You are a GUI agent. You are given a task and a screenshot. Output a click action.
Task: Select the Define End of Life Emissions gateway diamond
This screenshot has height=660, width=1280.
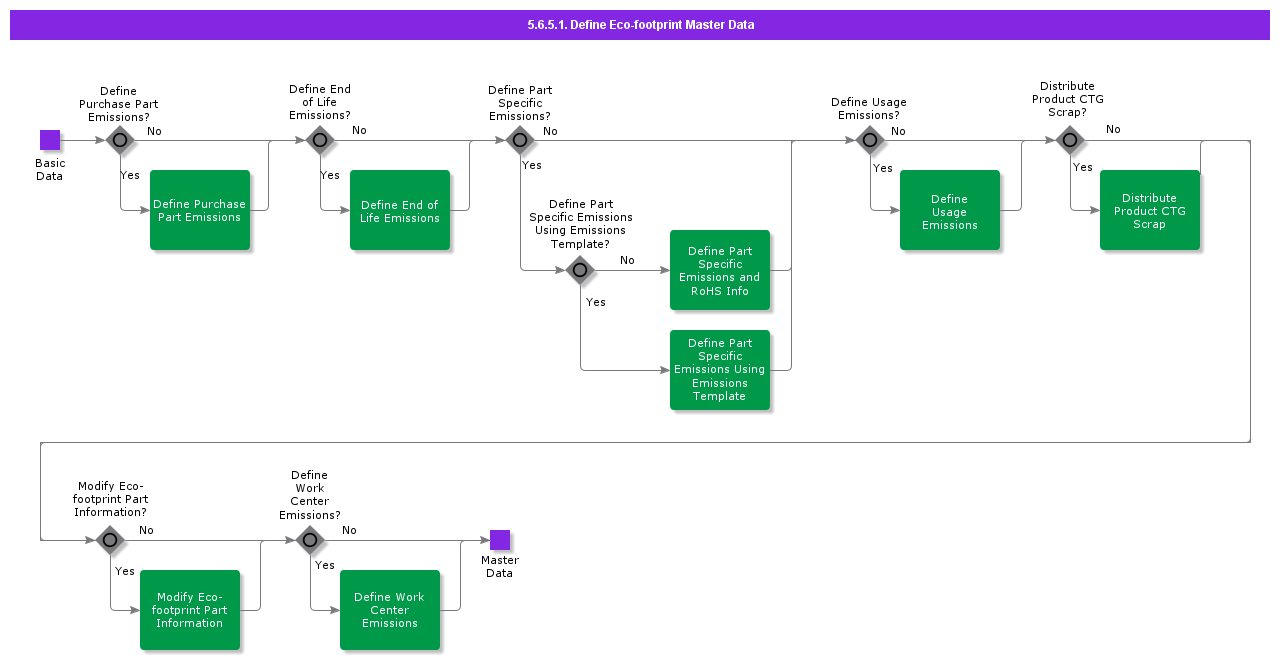320,140
